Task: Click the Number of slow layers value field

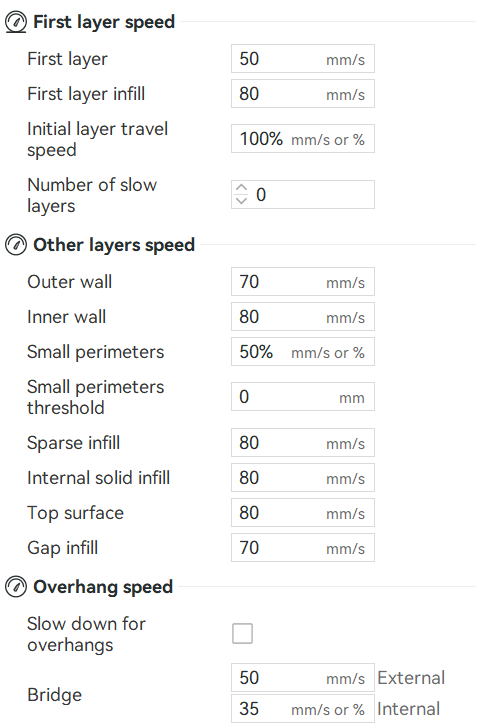Action: (312, 195)
